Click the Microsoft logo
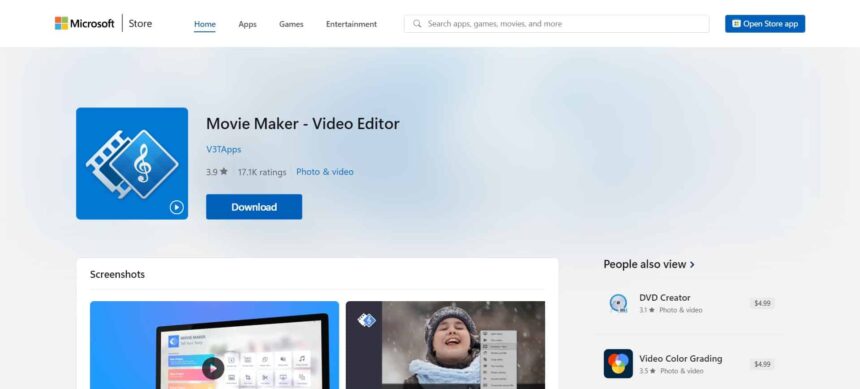Screen dimensions: 860x389 pyautogui.click(x=84, y=24)
